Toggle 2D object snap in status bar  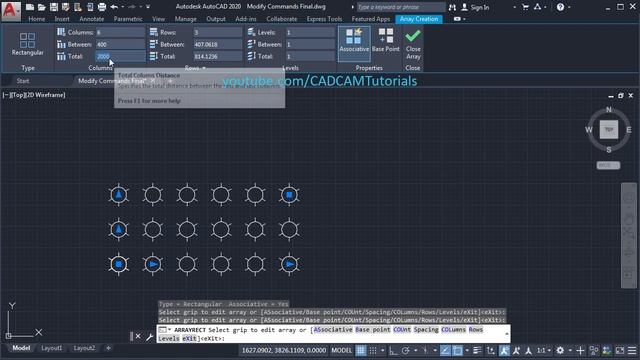[x=457, y=350]
